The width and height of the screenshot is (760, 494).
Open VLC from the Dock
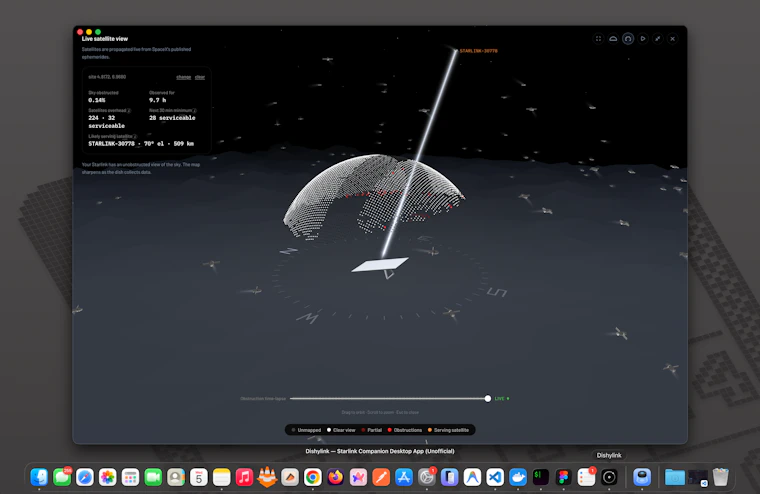coord(267,478)
